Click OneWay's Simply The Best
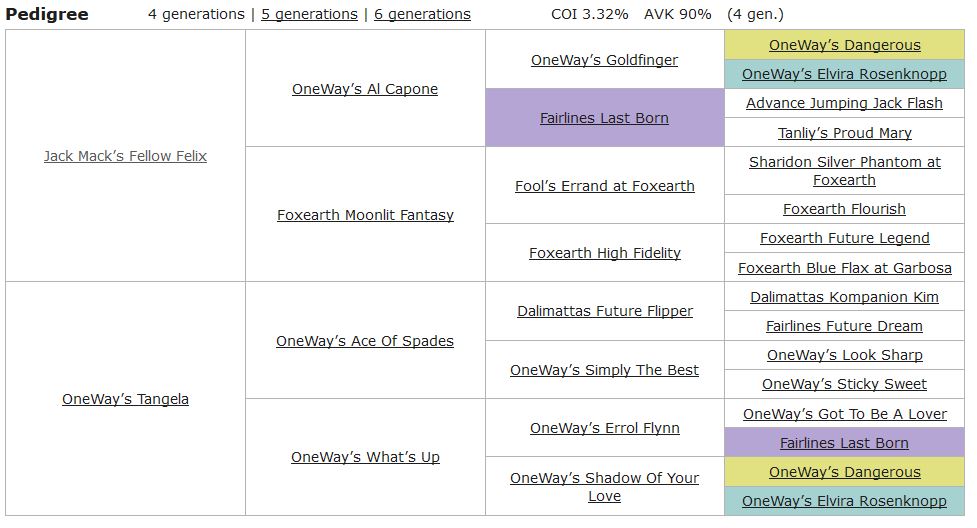 click(604, 370)
